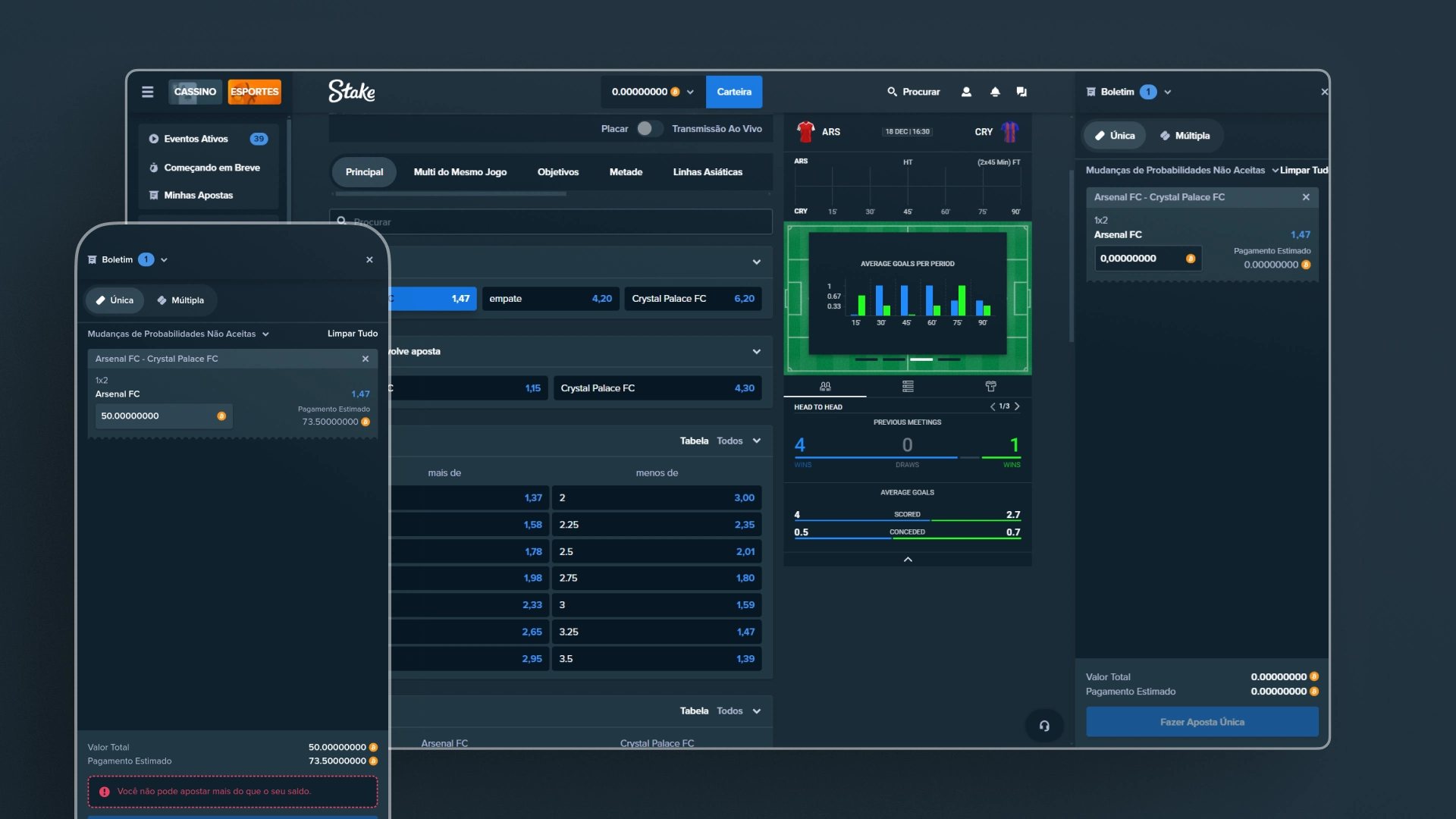This screenshot has width=1456, height=819.
Task: Open the standings table tab icon
Action: click(x=908, y=386)
